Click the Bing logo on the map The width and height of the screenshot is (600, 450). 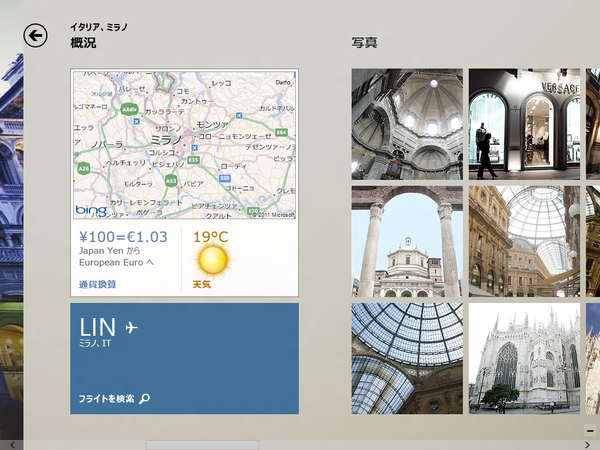click(x=91, y=210)
